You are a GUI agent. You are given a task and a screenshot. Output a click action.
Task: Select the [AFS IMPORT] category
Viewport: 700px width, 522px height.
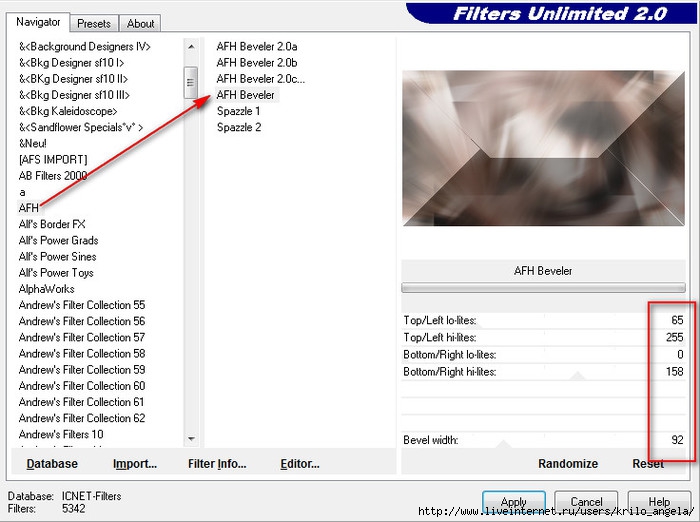53,159
